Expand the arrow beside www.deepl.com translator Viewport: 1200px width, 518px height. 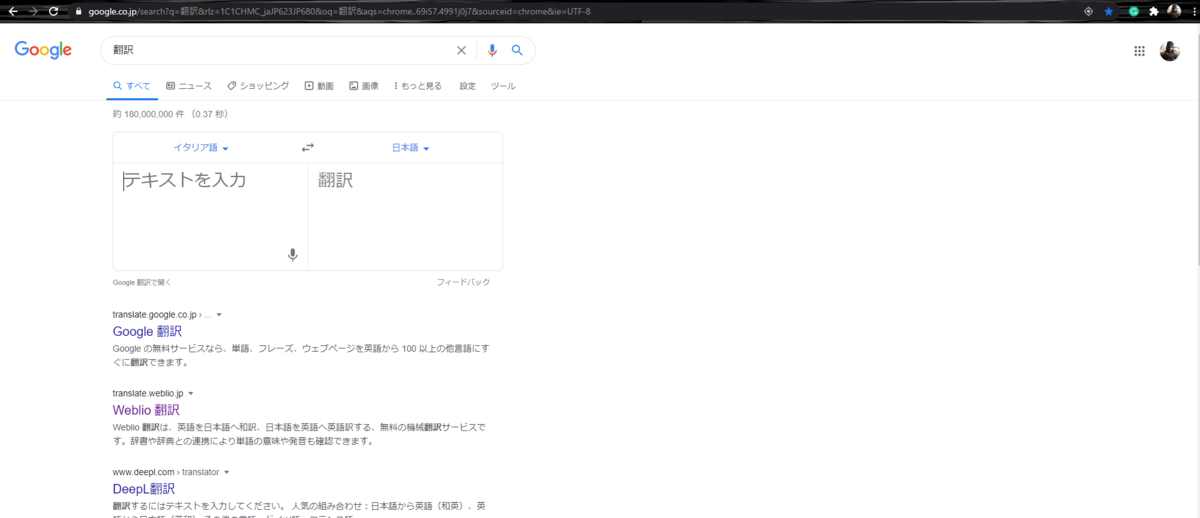point(227,472)
